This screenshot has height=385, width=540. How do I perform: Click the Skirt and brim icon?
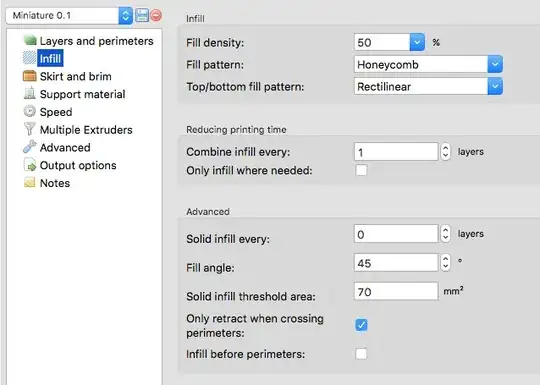(30, 76)
